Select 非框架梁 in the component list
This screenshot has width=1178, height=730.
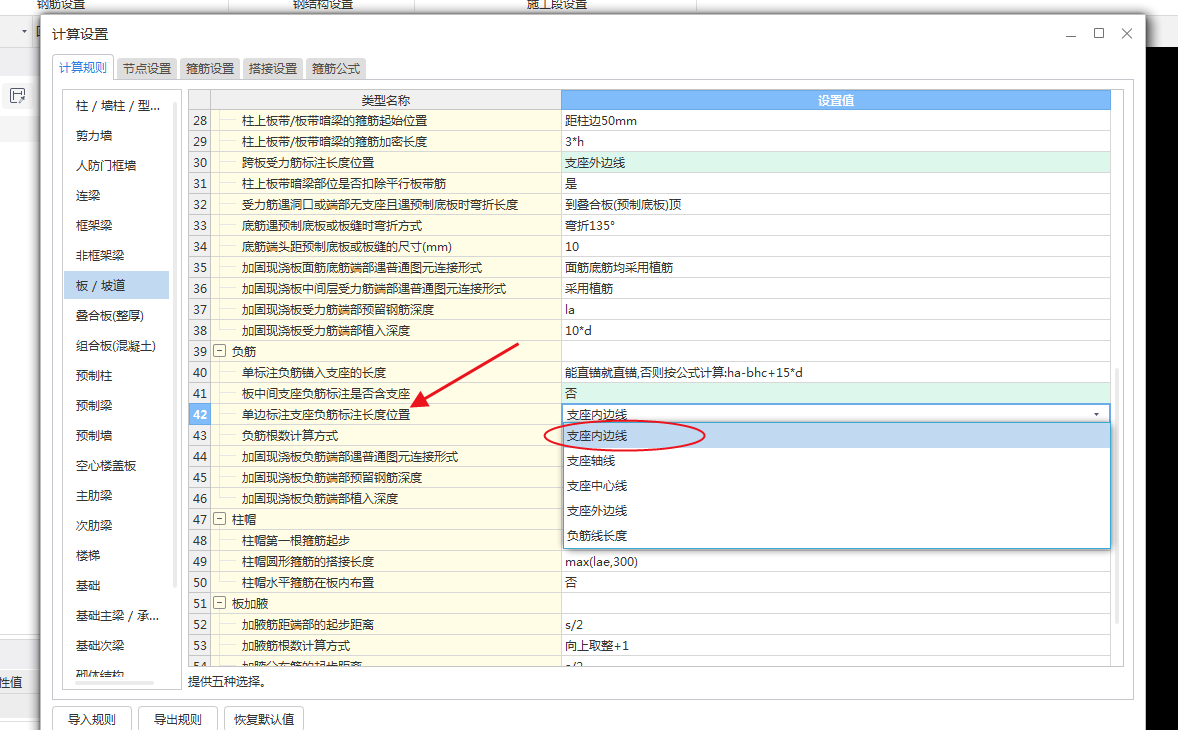[x=117, y=255]
